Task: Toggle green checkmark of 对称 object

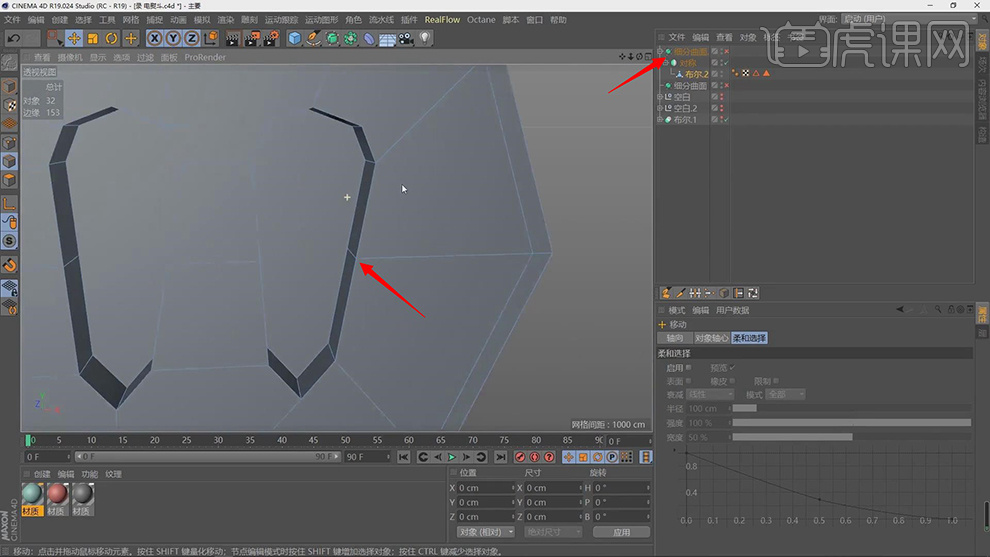Action: [x=726, y=63]
